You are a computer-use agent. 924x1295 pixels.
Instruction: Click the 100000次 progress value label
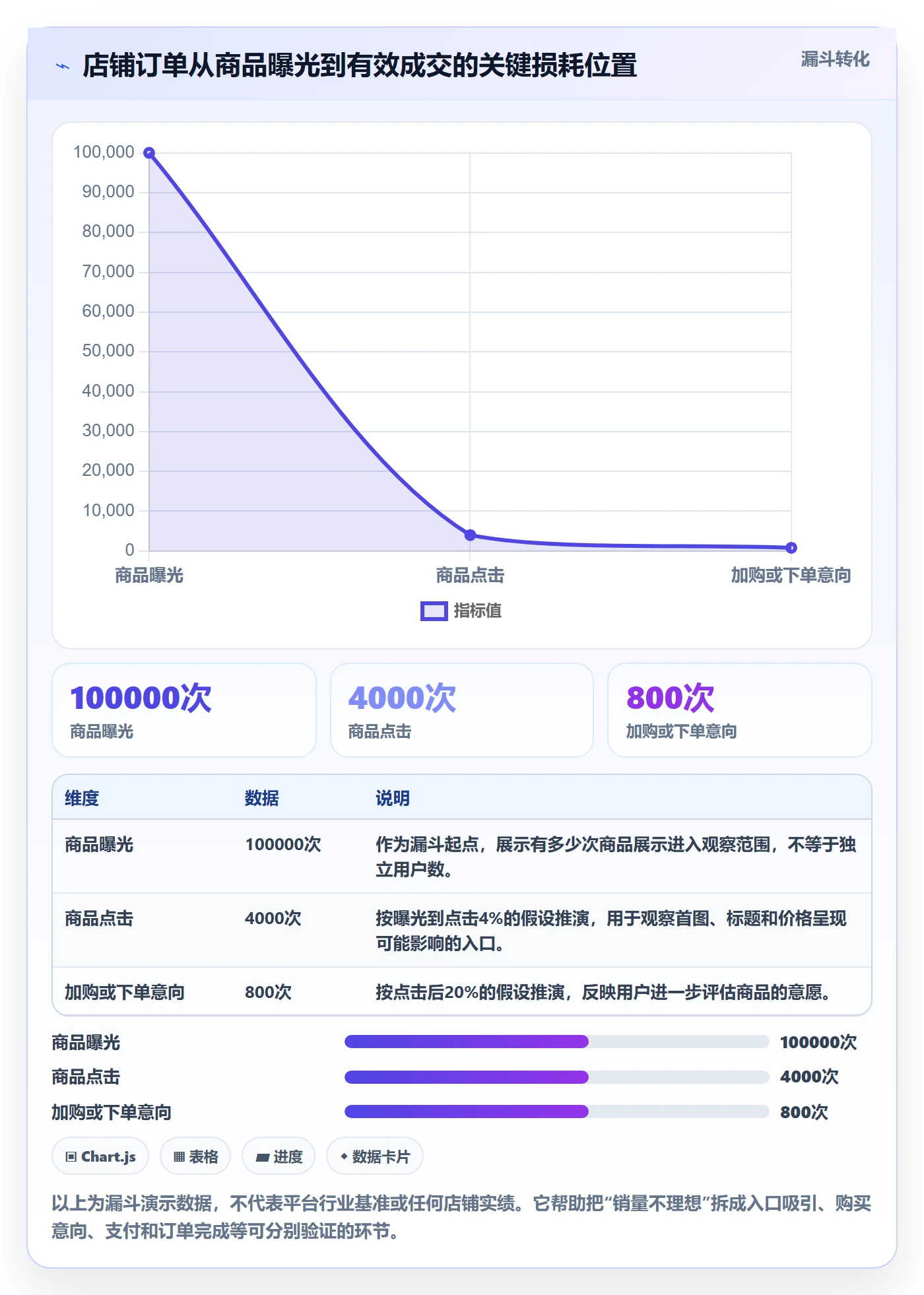818,1042
